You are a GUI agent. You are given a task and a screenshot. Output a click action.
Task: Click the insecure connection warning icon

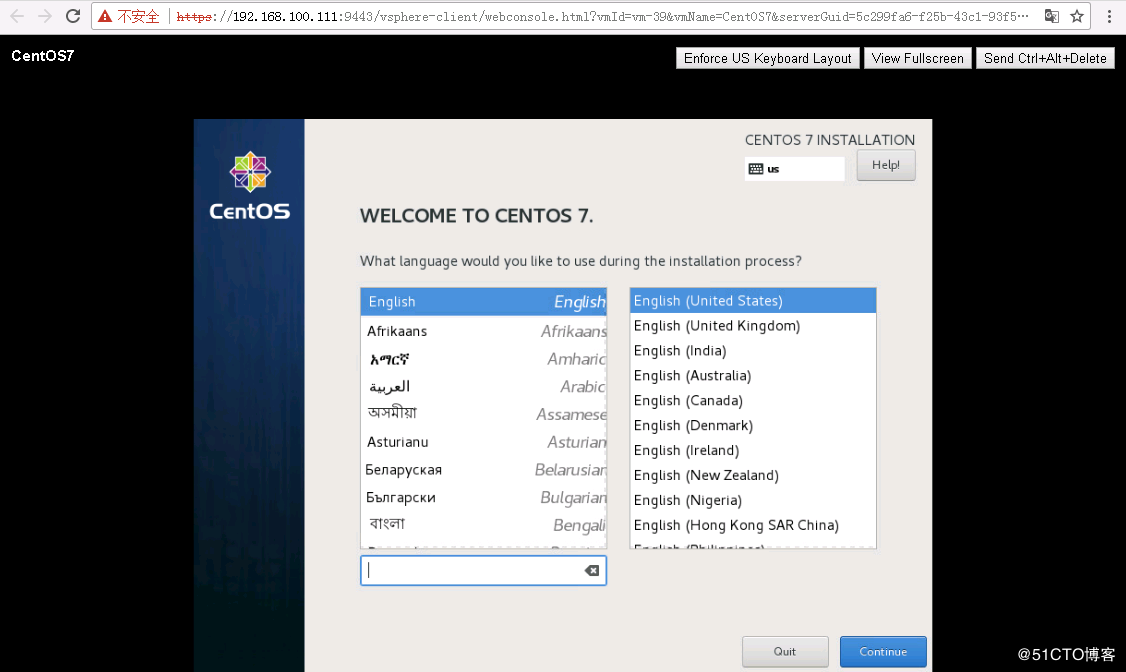[x=105, y=17]
